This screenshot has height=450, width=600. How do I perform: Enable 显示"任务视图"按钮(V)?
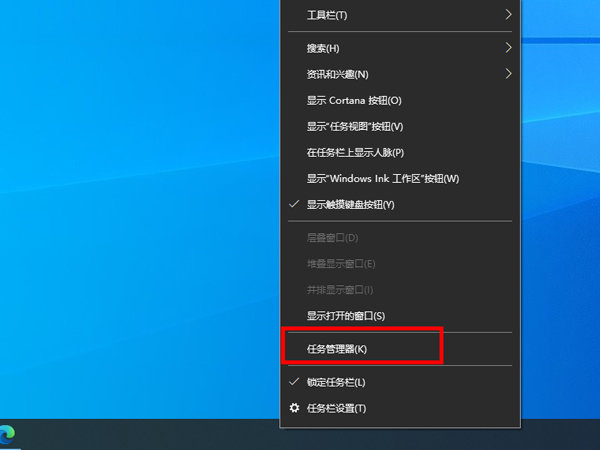pos(354,126)
